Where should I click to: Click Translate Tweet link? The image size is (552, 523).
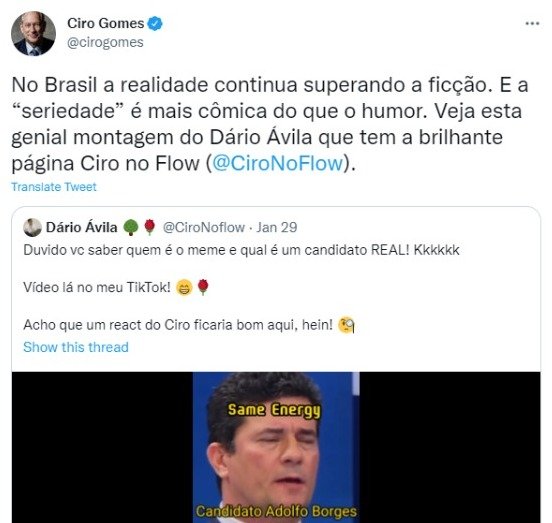point(54,187)
